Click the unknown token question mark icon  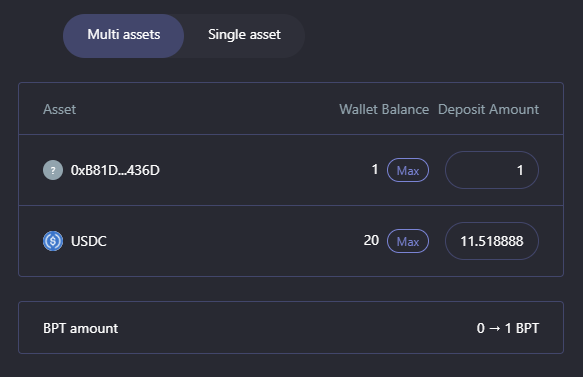click(x=53, y=170)
